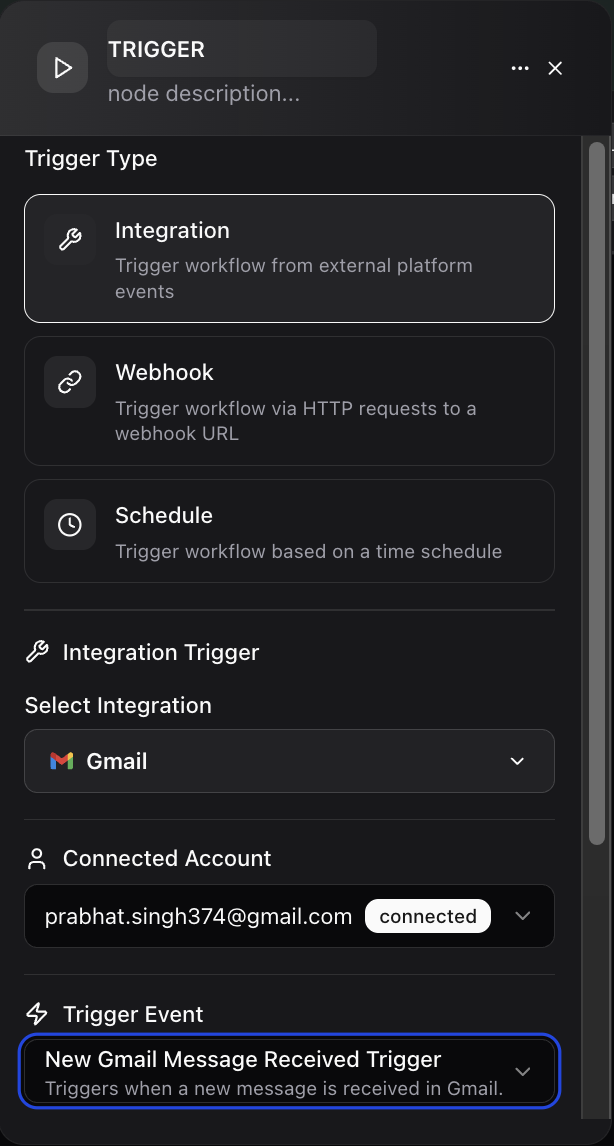Click the Schedule clock icon

click(x=69, y=524)
